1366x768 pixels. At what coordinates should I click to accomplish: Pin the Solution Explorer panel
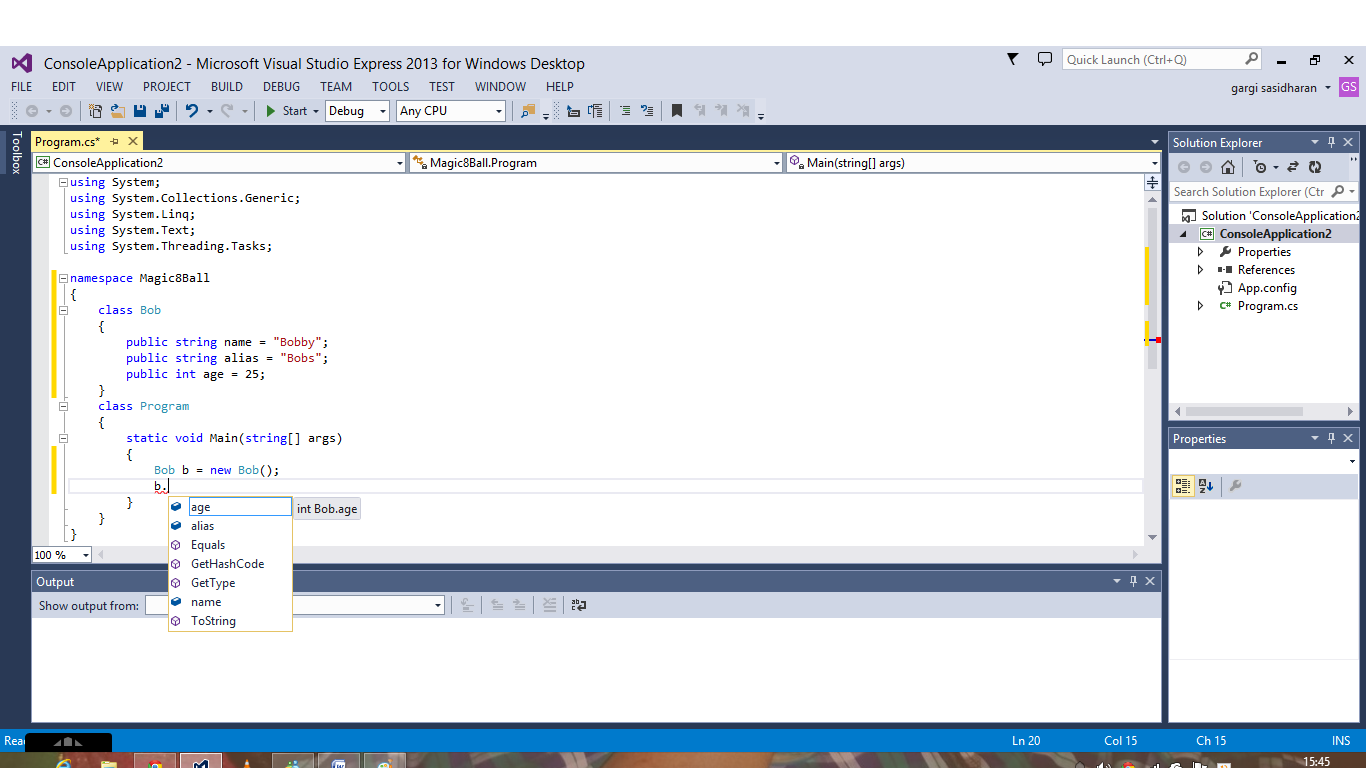(x=1331, y=141)
